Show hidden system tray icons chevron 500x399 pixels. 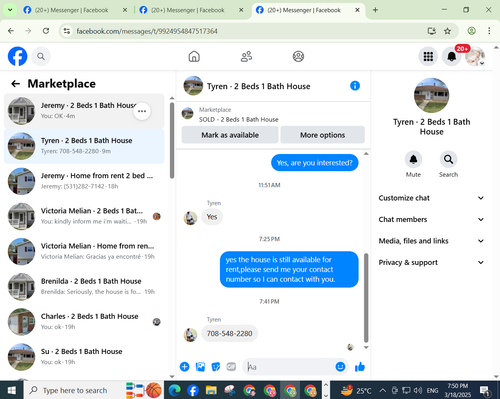(383, 390)
